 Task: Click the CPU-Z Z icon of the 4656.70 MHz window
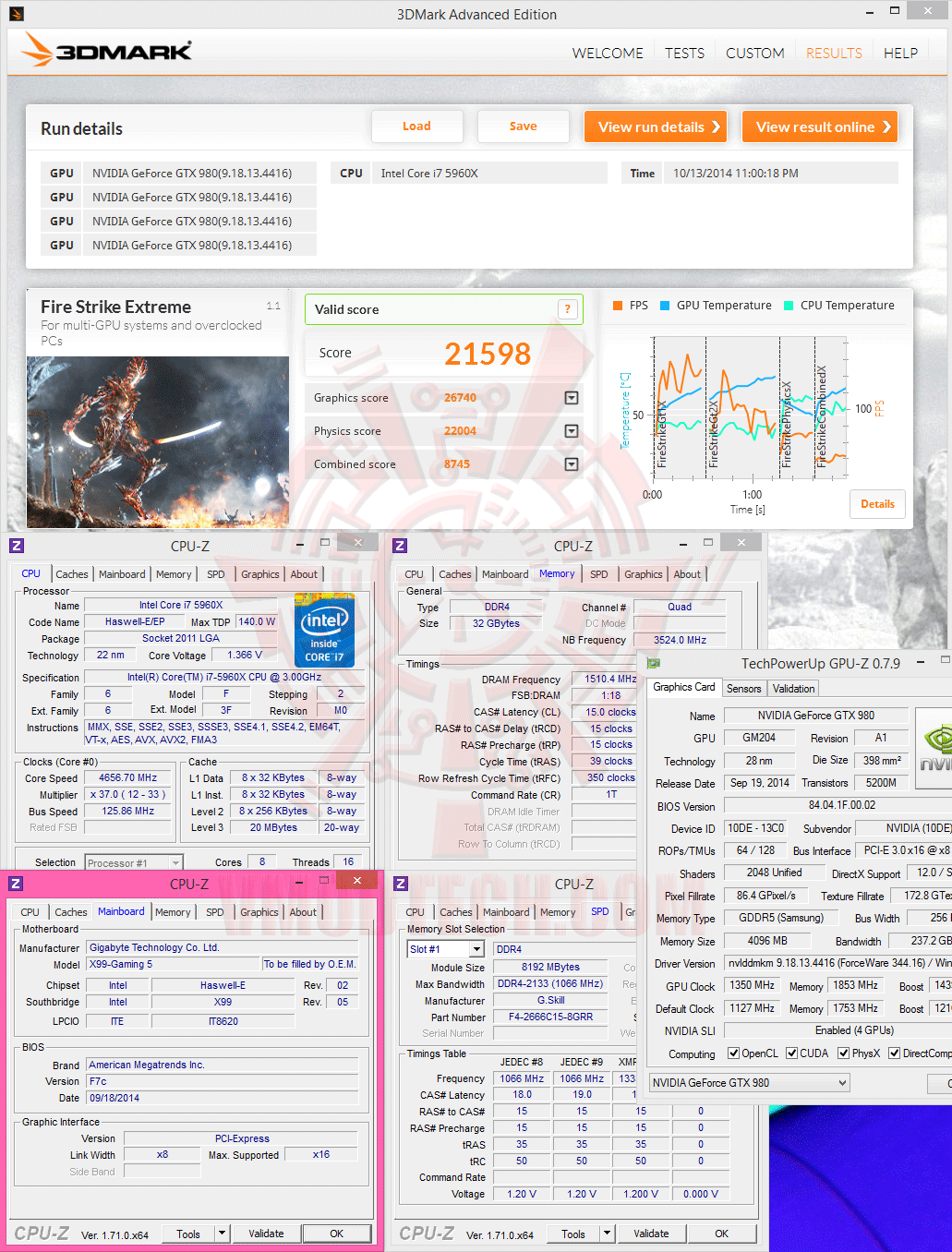coord(16,546)
